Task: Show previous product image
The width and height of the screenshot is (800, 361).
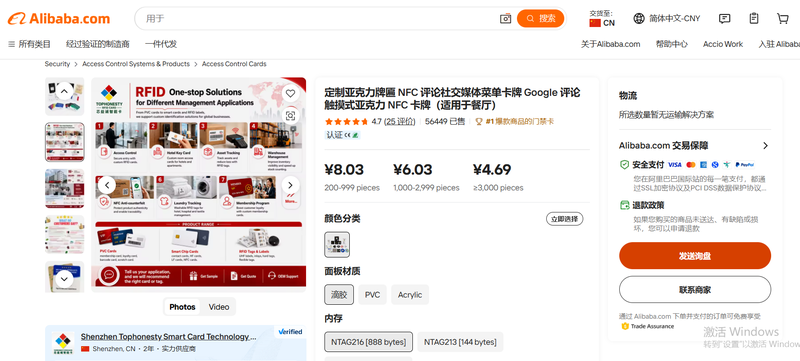Action: click(107, 185)
